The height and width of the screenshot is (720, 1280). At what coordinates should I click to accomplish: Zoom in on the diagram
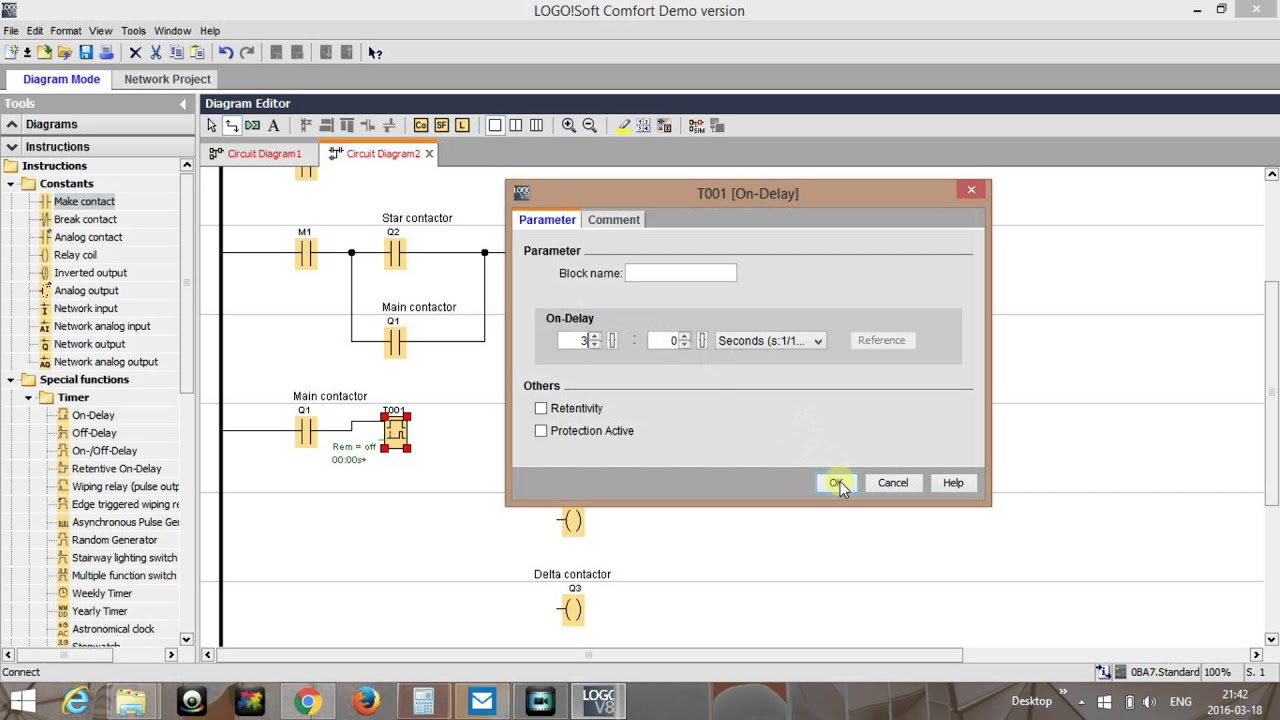coord(569,125)
